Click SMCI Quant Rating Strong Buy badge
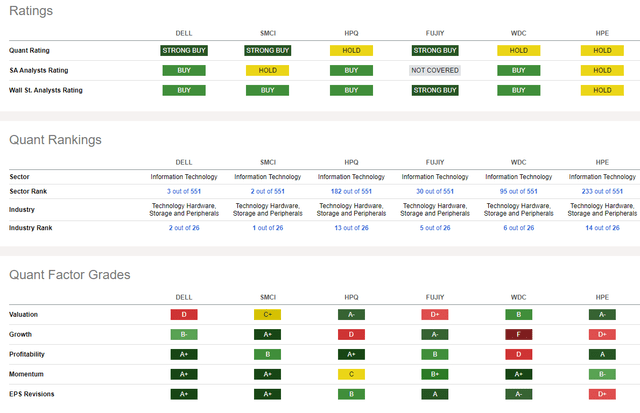 tap(268, 51)
